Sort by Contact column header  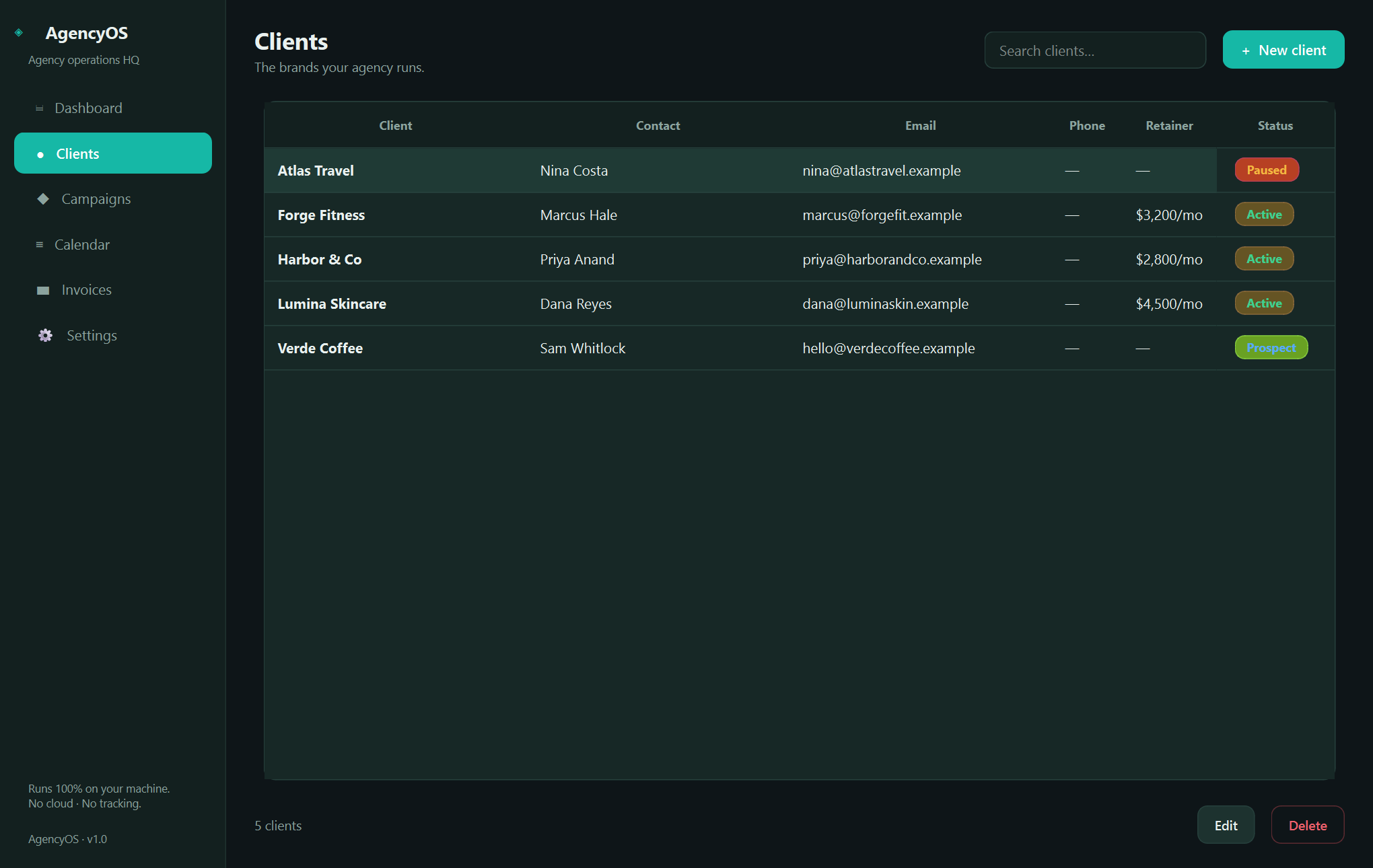pyautogui.click(x=658, y=126)
